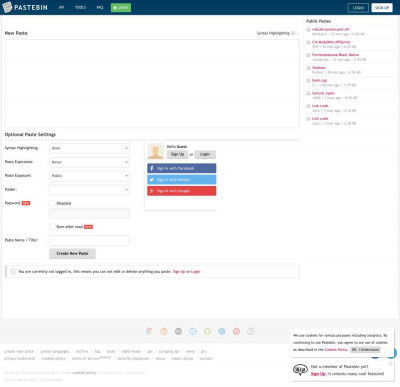Viewport: 400px width, 387px height.
Task: Open the Paste Exposure dropdown showing Public
Action: (89, 176)
